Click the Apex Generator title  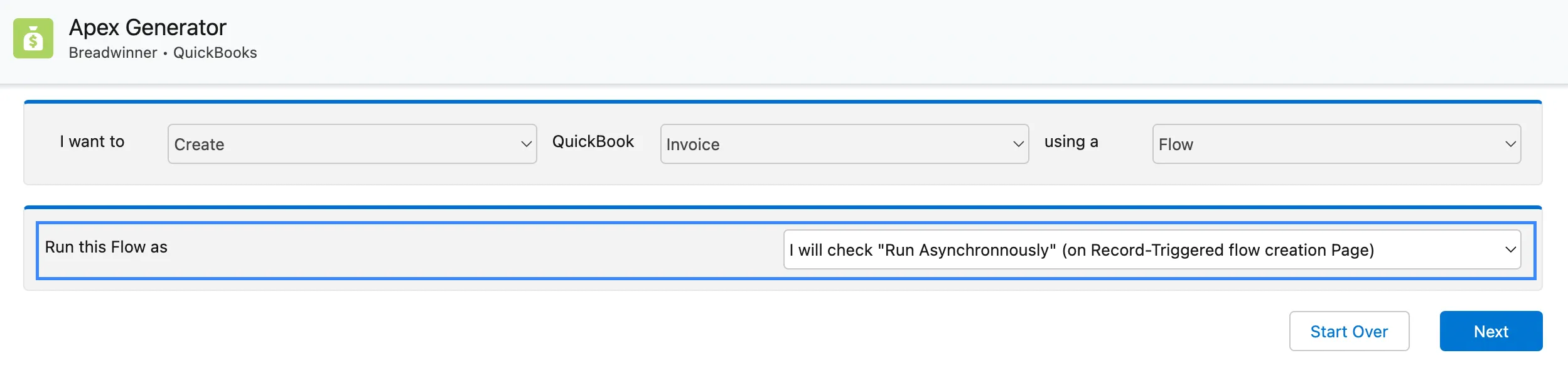148,28
